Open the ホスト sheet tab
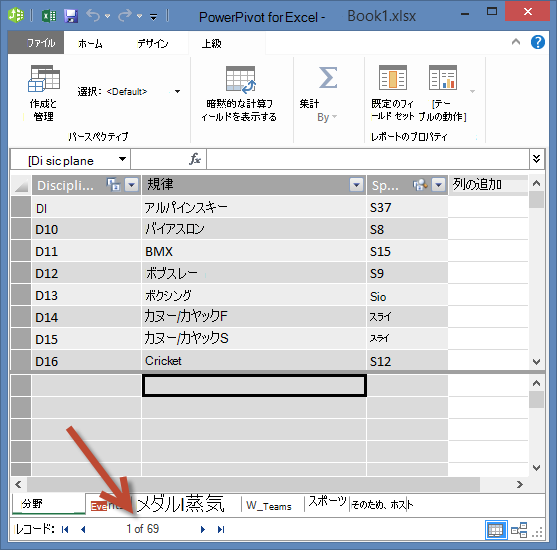Image resolution: width=557 pixels, height=550 pixels. [382, 505]
